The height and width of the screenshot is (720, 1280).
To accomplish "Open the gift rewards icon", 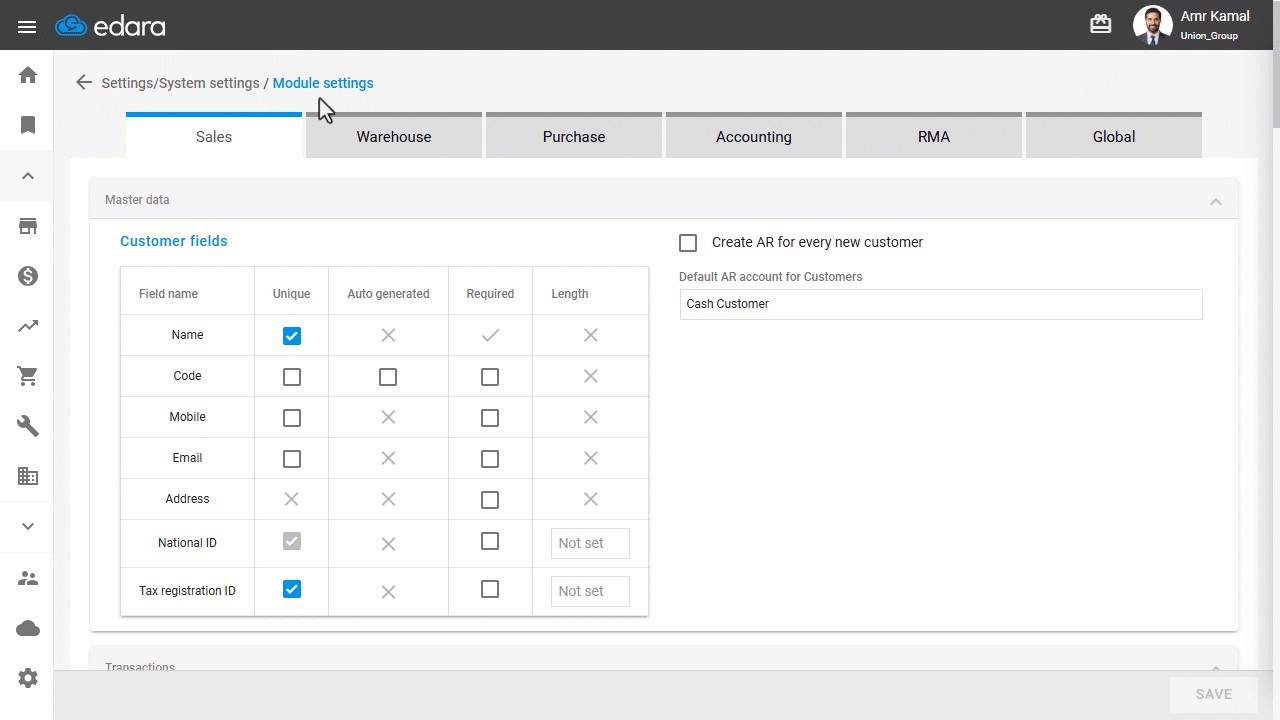I will pyautogui.click(x=1101, y=25).
